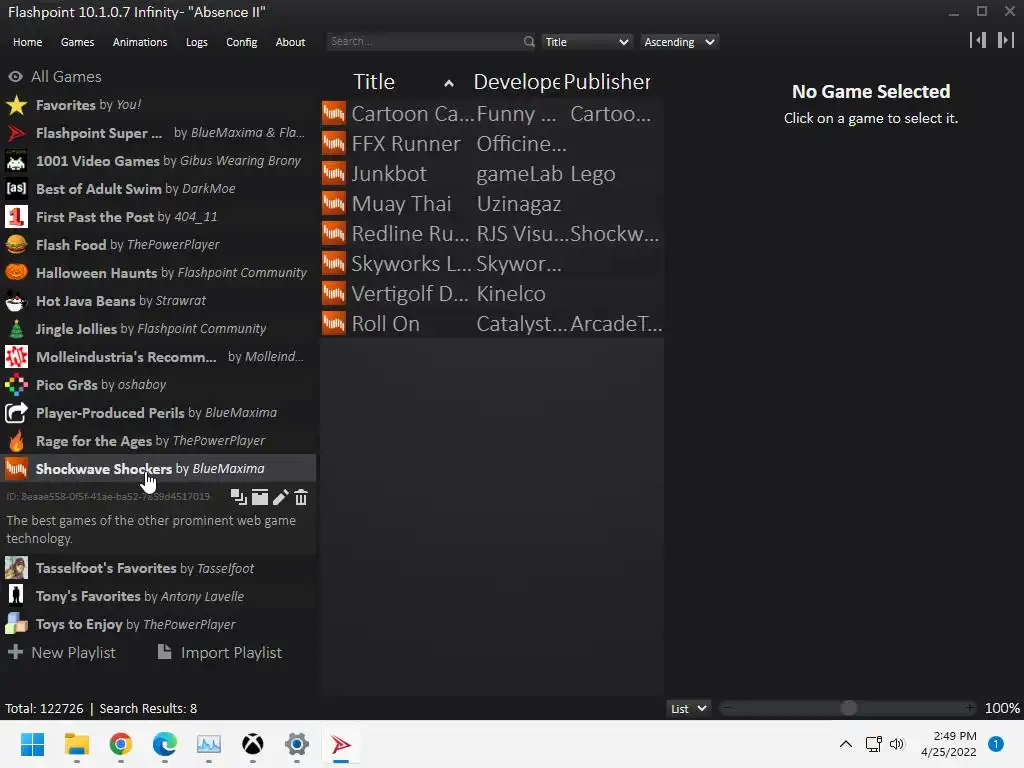Screen dimensions: 1024x768
Task: Select the Skyworks L... game row
Action: [x=492, y=264]
